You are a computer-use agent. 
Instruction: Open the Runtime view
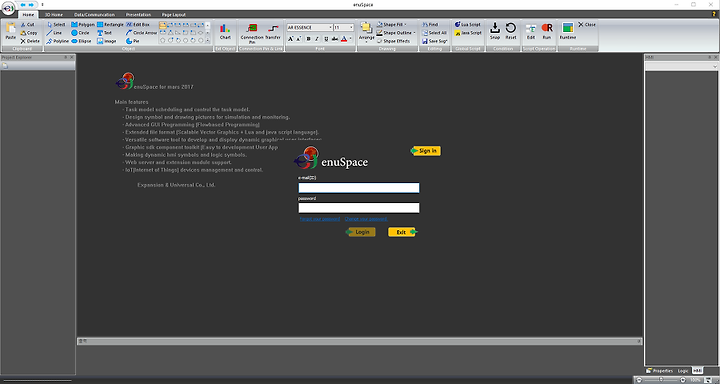[x=568, y=31]
